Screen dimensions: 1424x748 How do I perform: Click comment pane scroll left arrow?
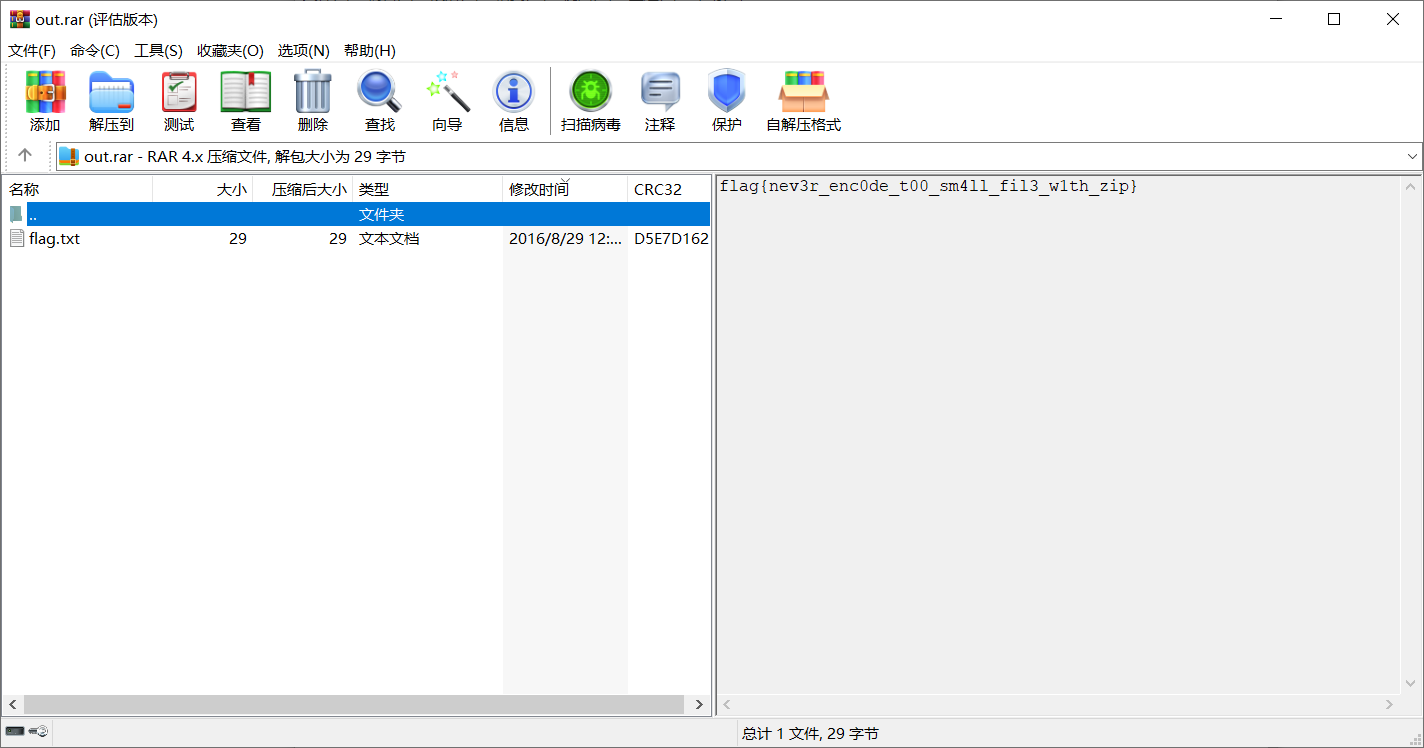pyautogui.click(x=728, y=705)
